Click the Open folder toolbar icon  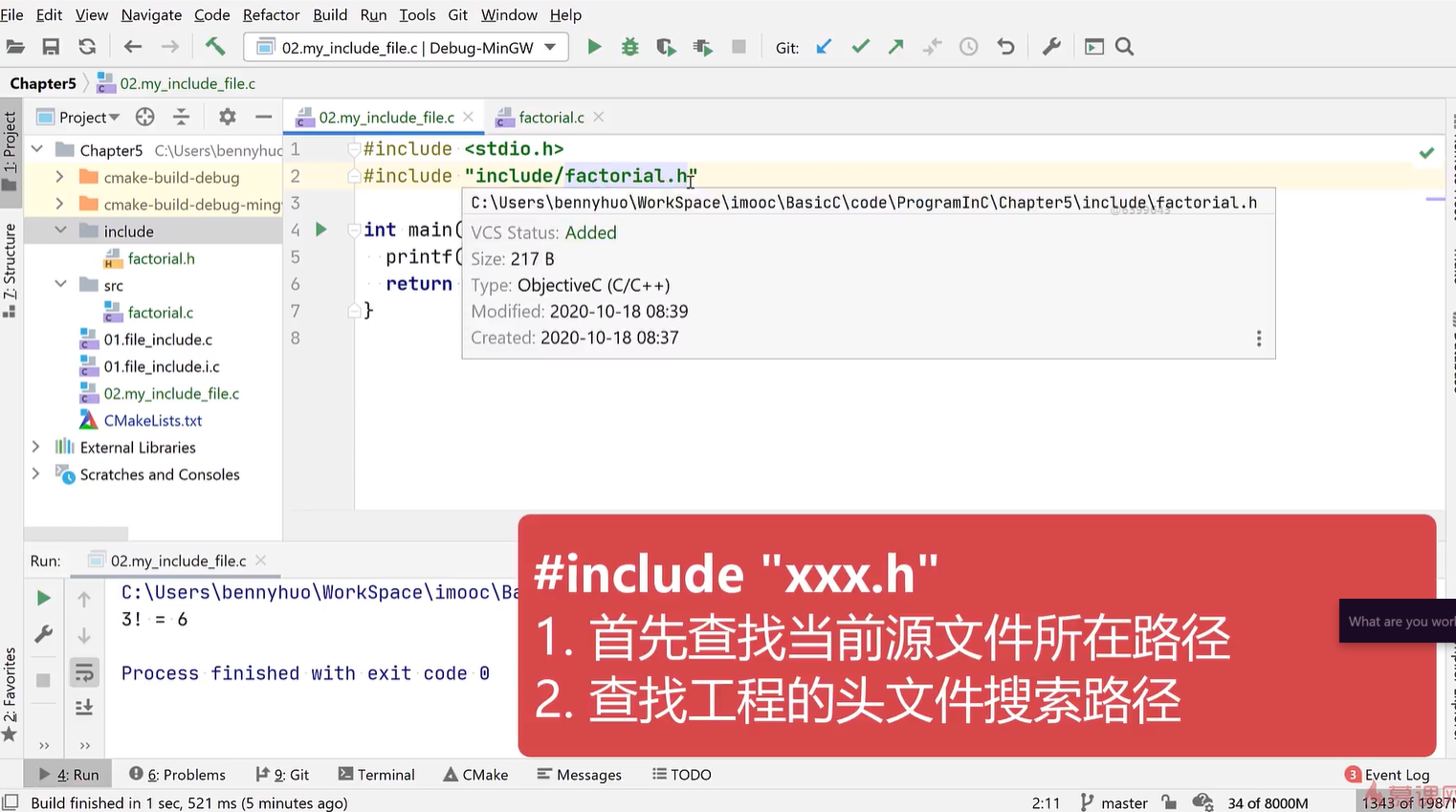[15, 47]
